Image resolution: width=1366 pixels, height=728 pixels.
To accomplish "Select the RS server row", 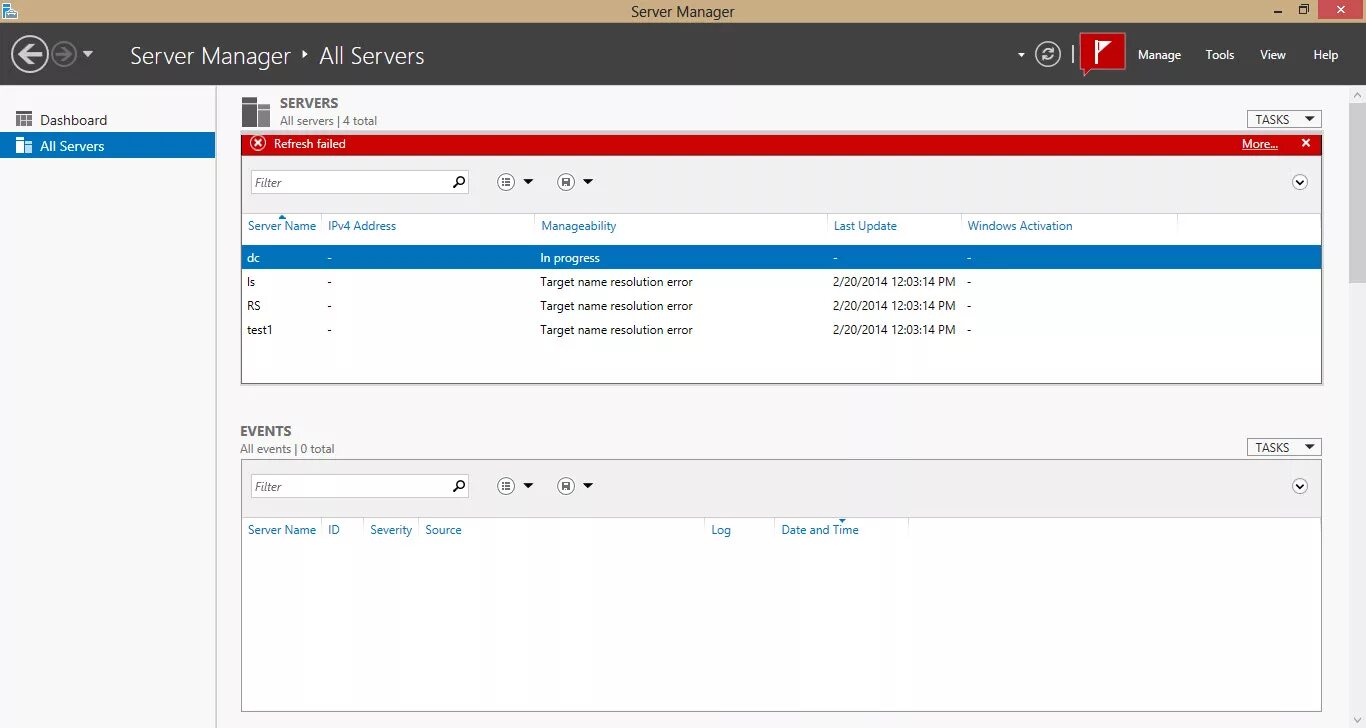I will pyautogui.click(x=781, y=306).
